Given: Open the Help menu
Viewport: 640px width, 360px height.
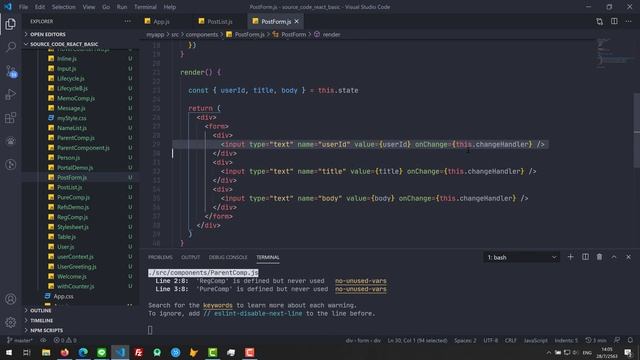Looking at the screenshot, I should point(169,7).
